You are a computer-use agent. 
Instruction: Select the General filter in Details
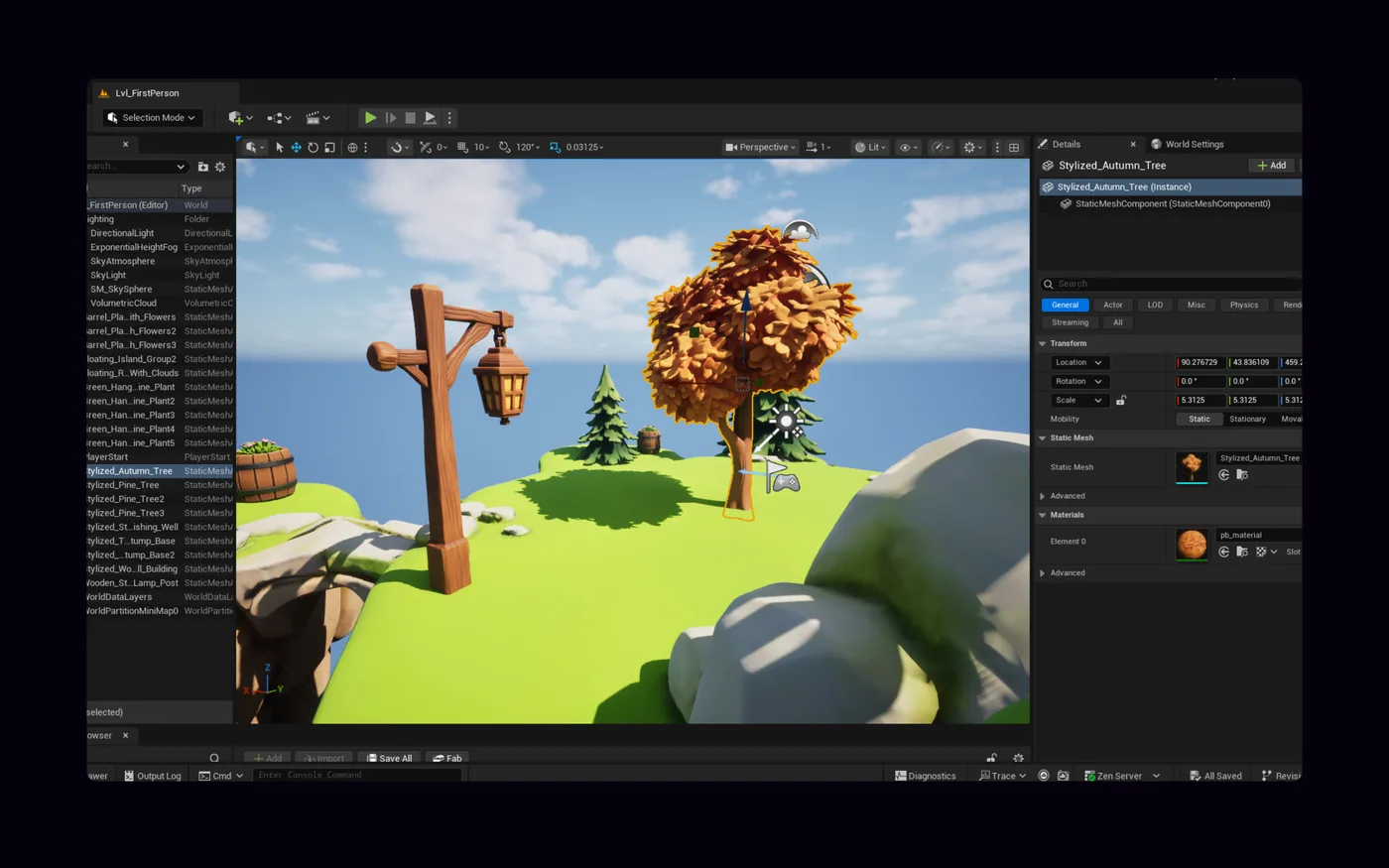[x=1065, y=305]
